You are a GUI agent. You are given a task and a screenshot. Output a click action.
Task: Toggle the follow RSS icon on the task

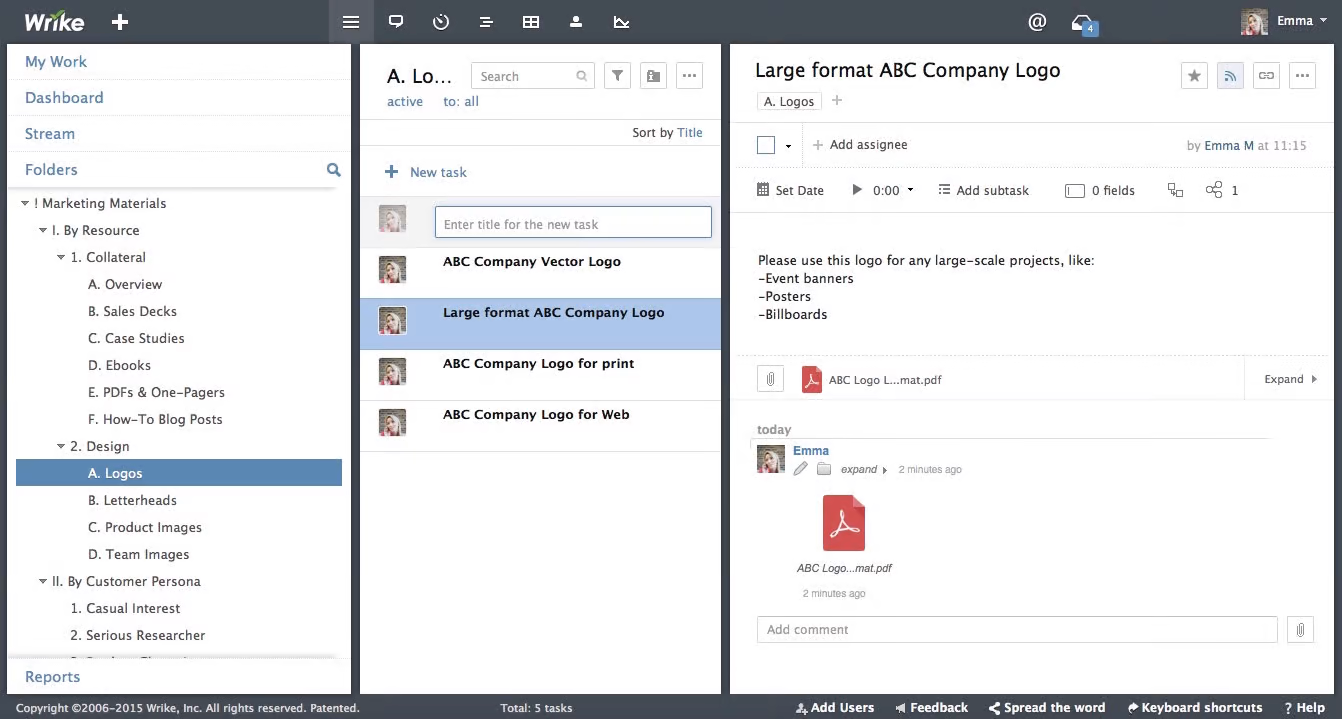(x=1230, y=75)
